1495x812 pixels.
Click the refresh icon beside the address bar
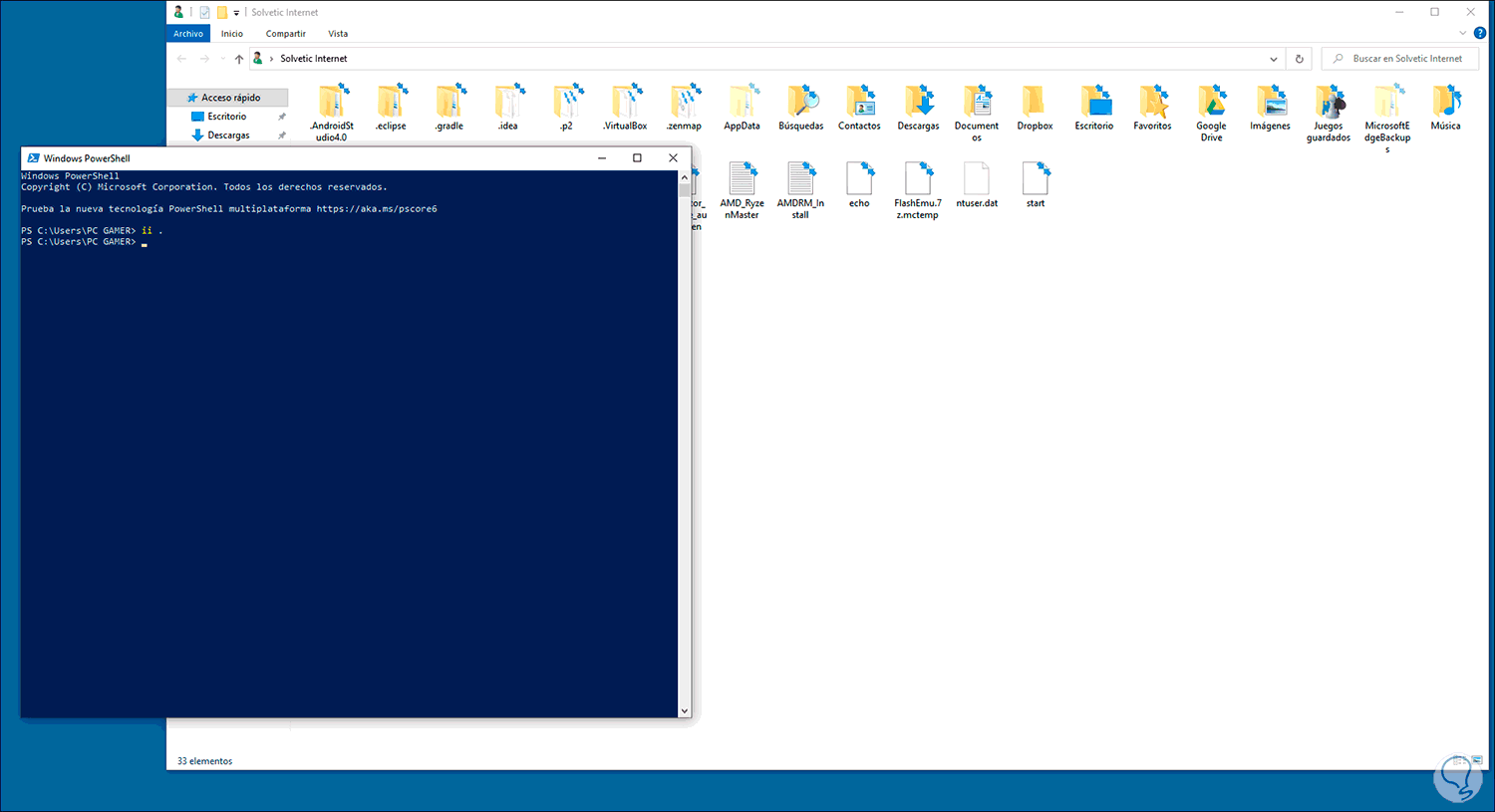(1299, 58)
